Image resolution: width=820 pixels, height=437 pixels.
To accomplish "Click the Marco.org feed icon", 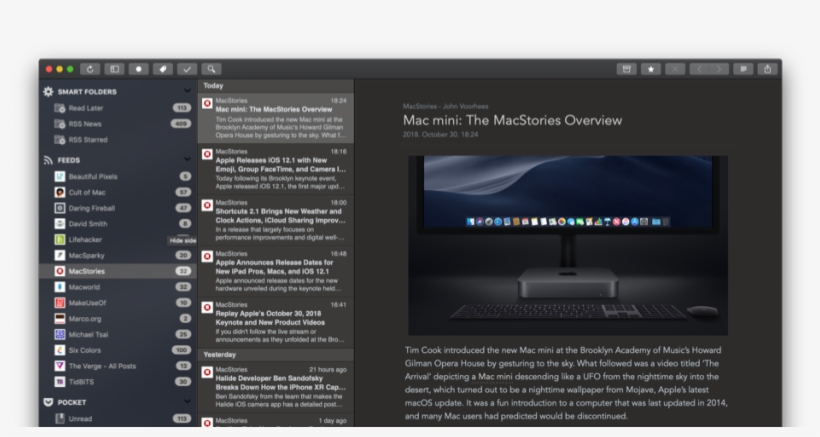I will click(x=60, y=318).
